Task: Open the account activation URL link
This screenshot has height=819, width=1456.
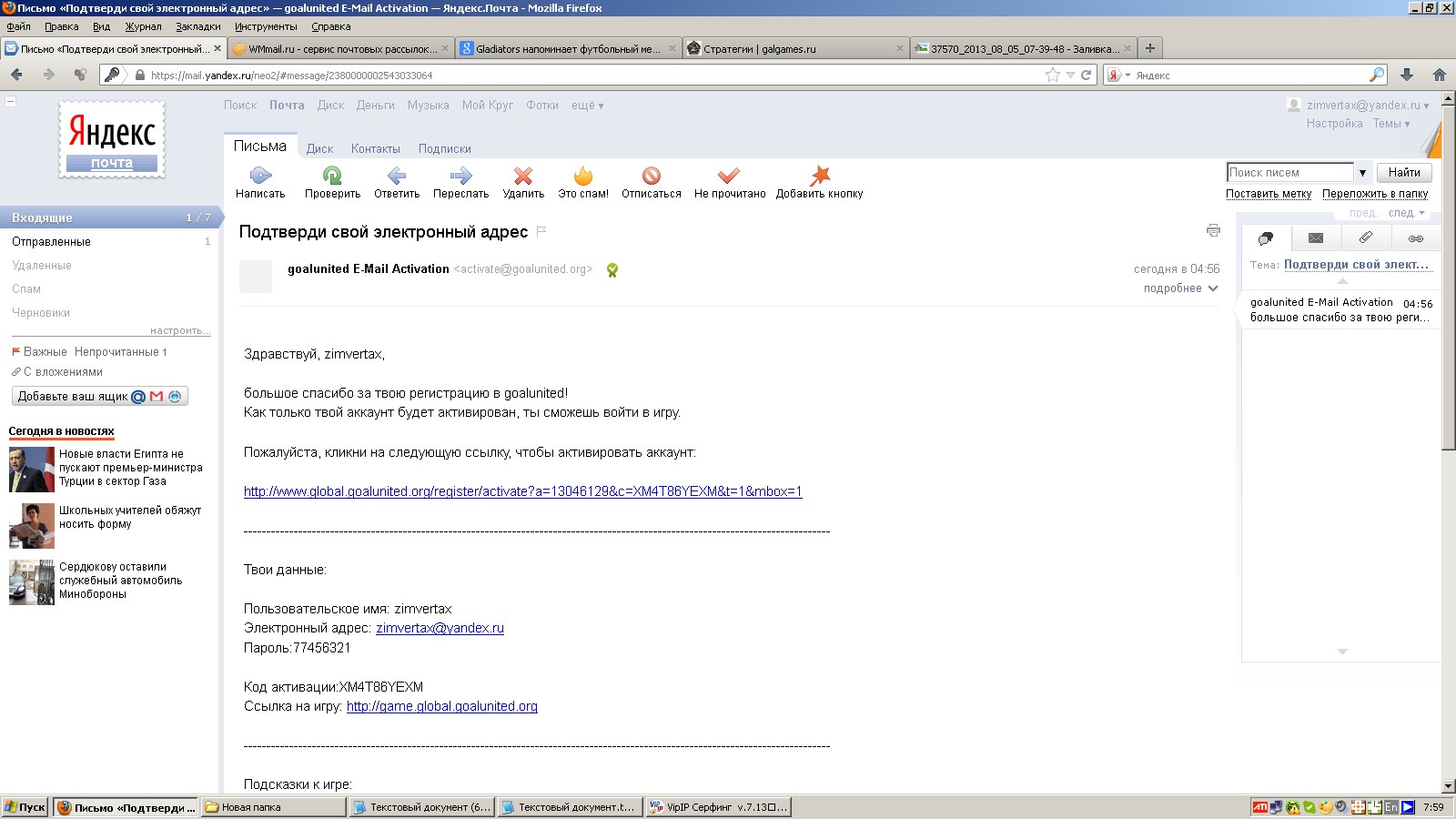Action: 522,491
